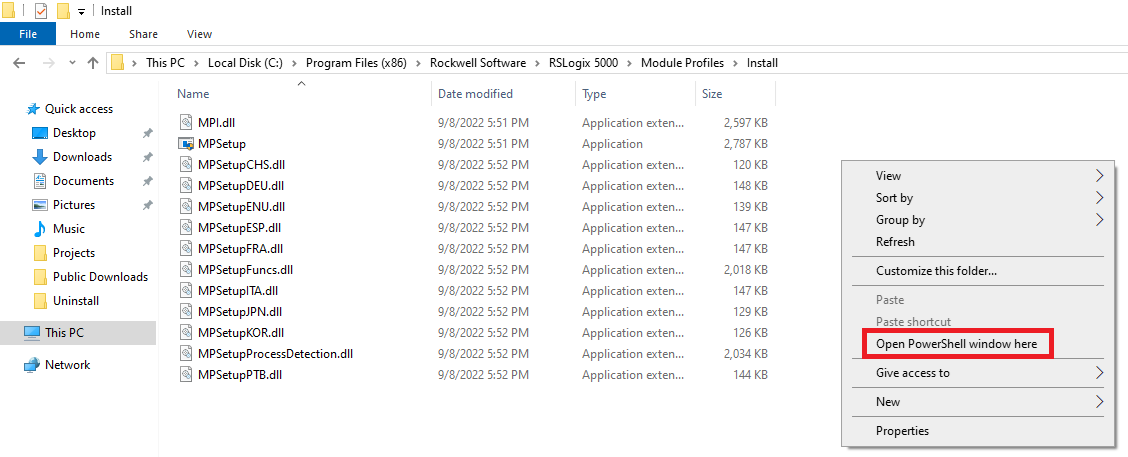Open the File tab
Image resolution: width=1128 pixels, height=457 pixels.
pos(28,34)
